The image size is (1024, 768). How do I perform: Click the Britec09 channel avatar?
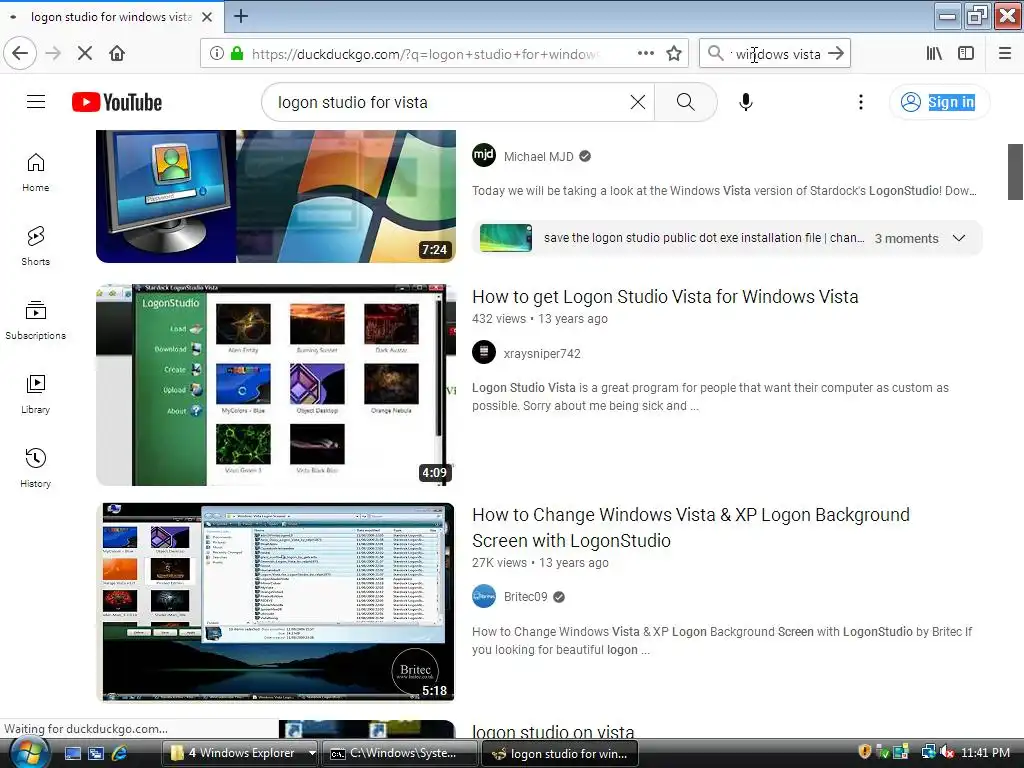click(x=484, y=596)
